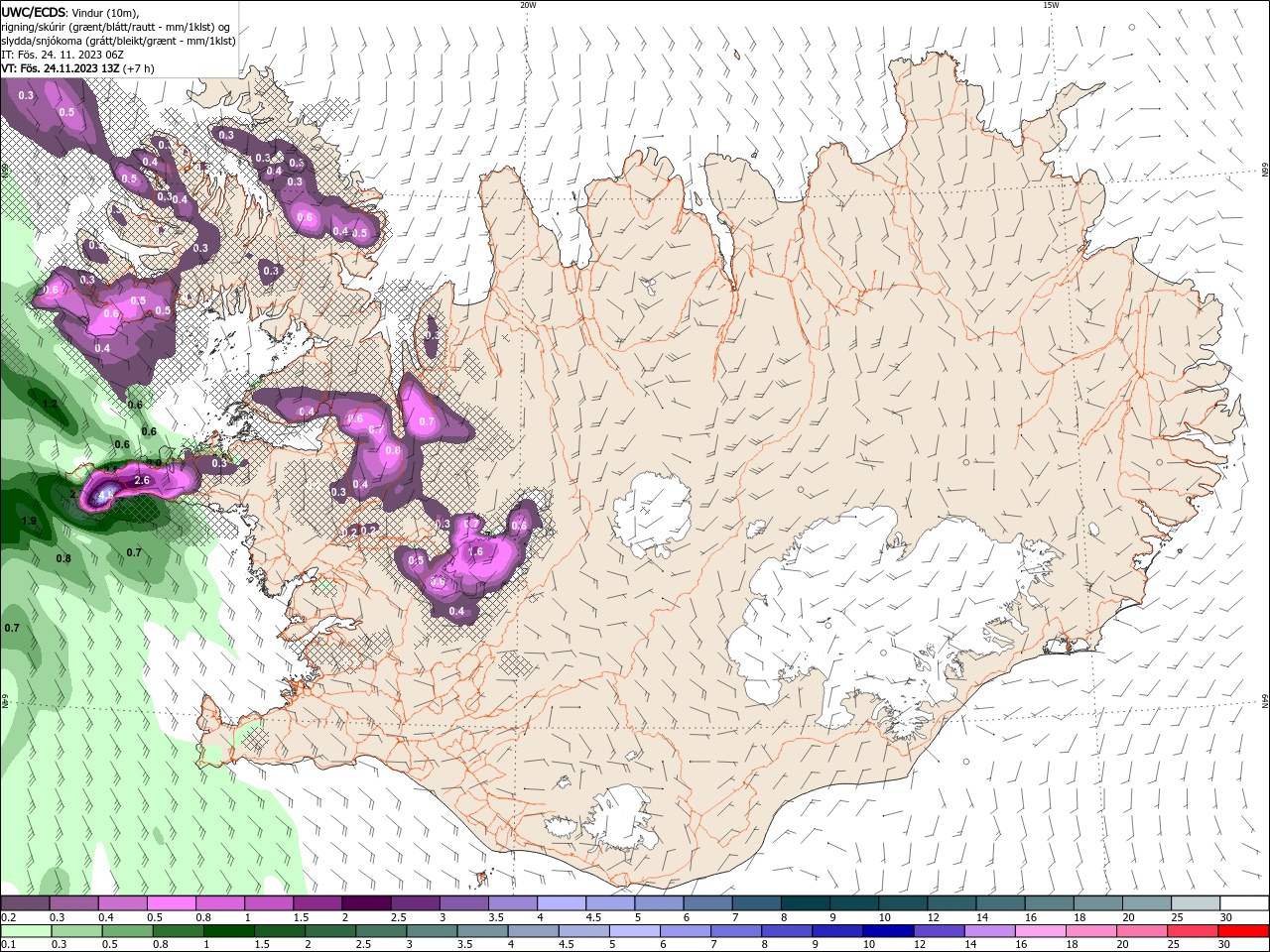
Task: Select top-row dark teal swatch between 8 and 9
Action: point(805,903)
